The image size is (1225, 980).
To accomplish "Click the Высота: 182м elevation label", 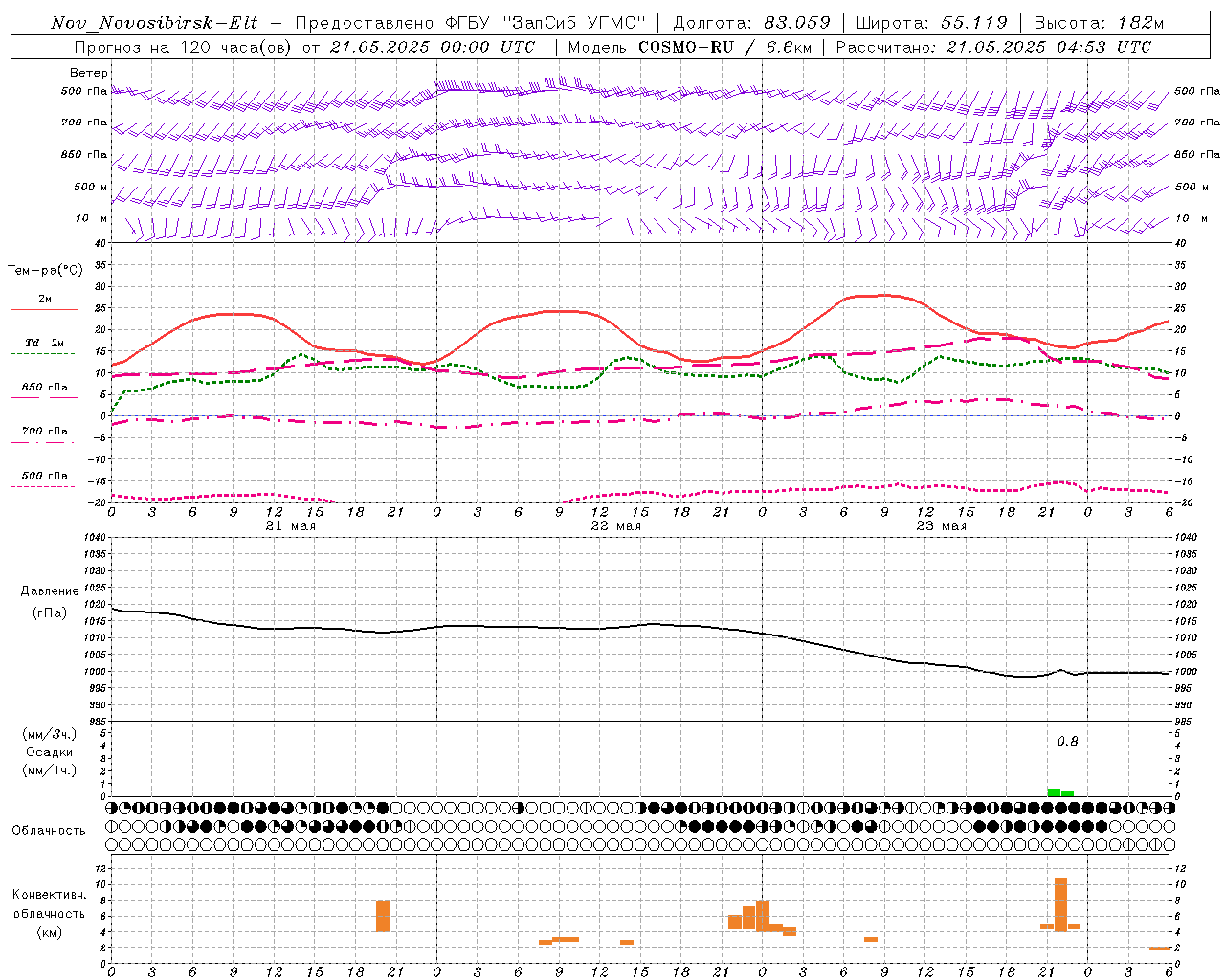I will pyautogui.click(x=1099, y=23).
